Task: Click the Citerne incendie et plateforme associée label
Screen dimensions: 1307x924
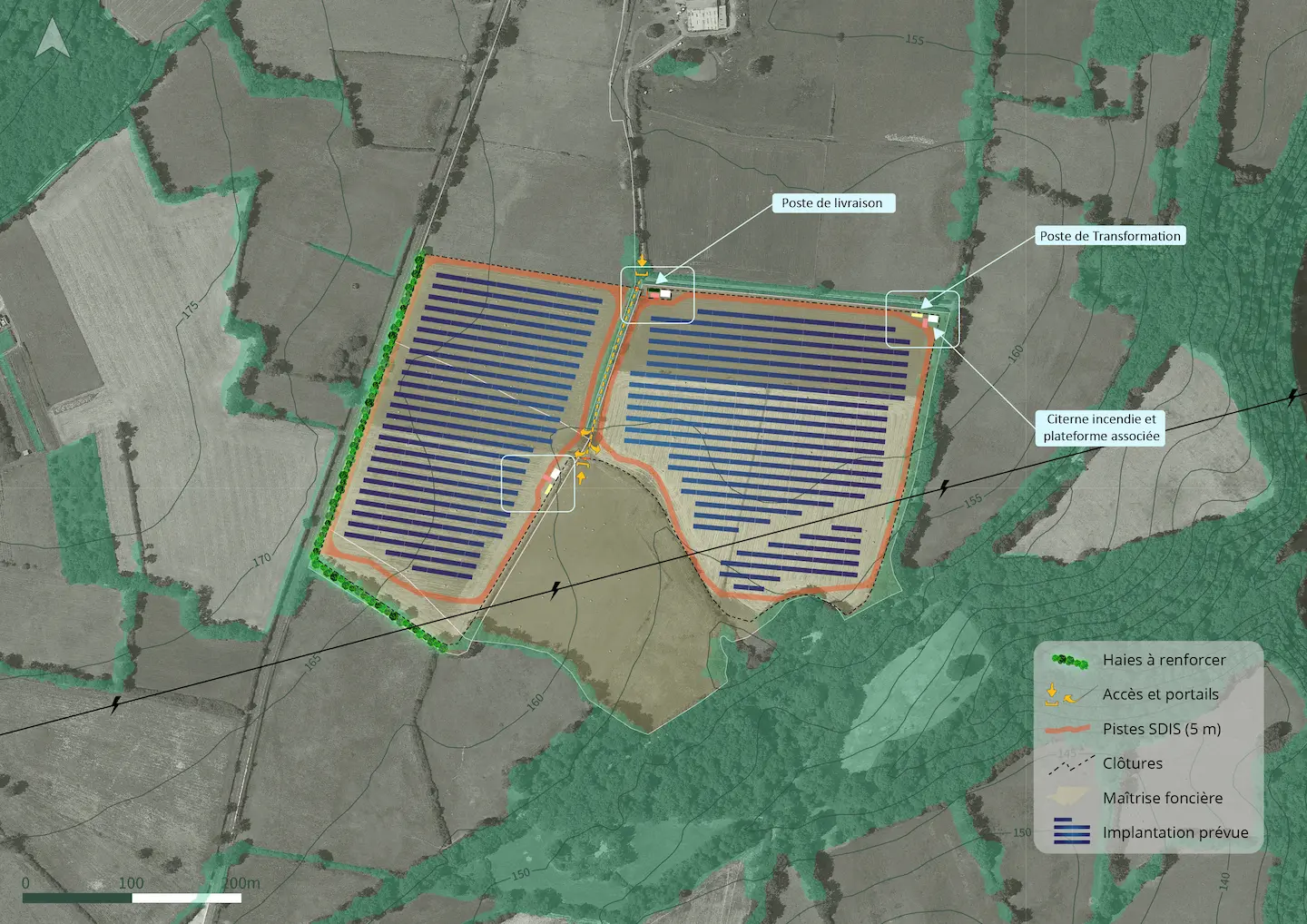Action: tap(1101, 428)
